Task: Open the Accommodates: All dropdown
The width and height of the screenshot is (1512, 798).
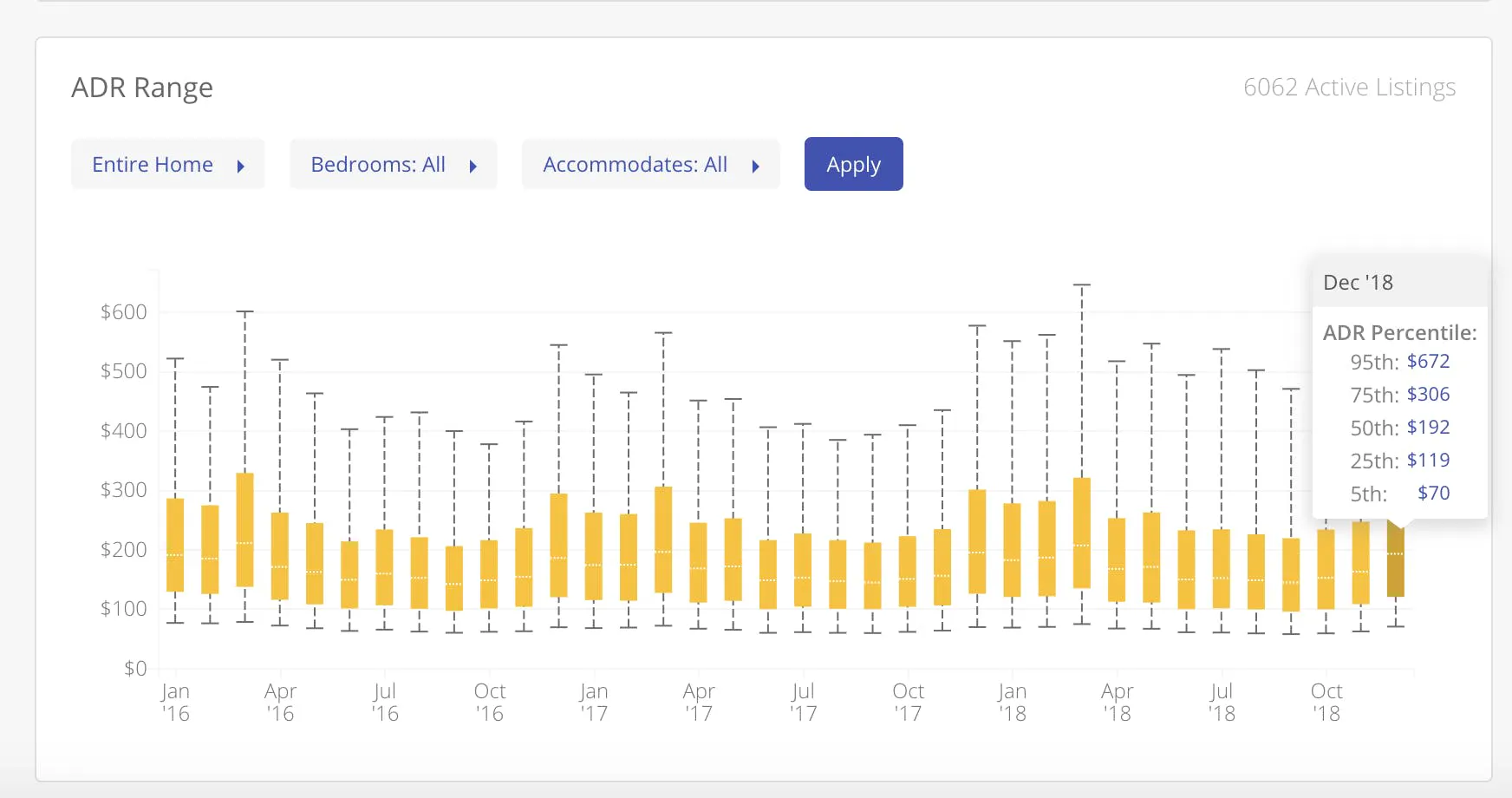Action: (650, 165)
